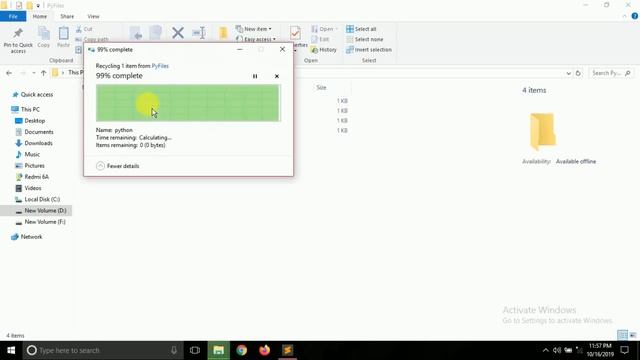Viewport: 640px width, 360px height.
Task: Click the History ribbon command
Action: tap(324, 50)
